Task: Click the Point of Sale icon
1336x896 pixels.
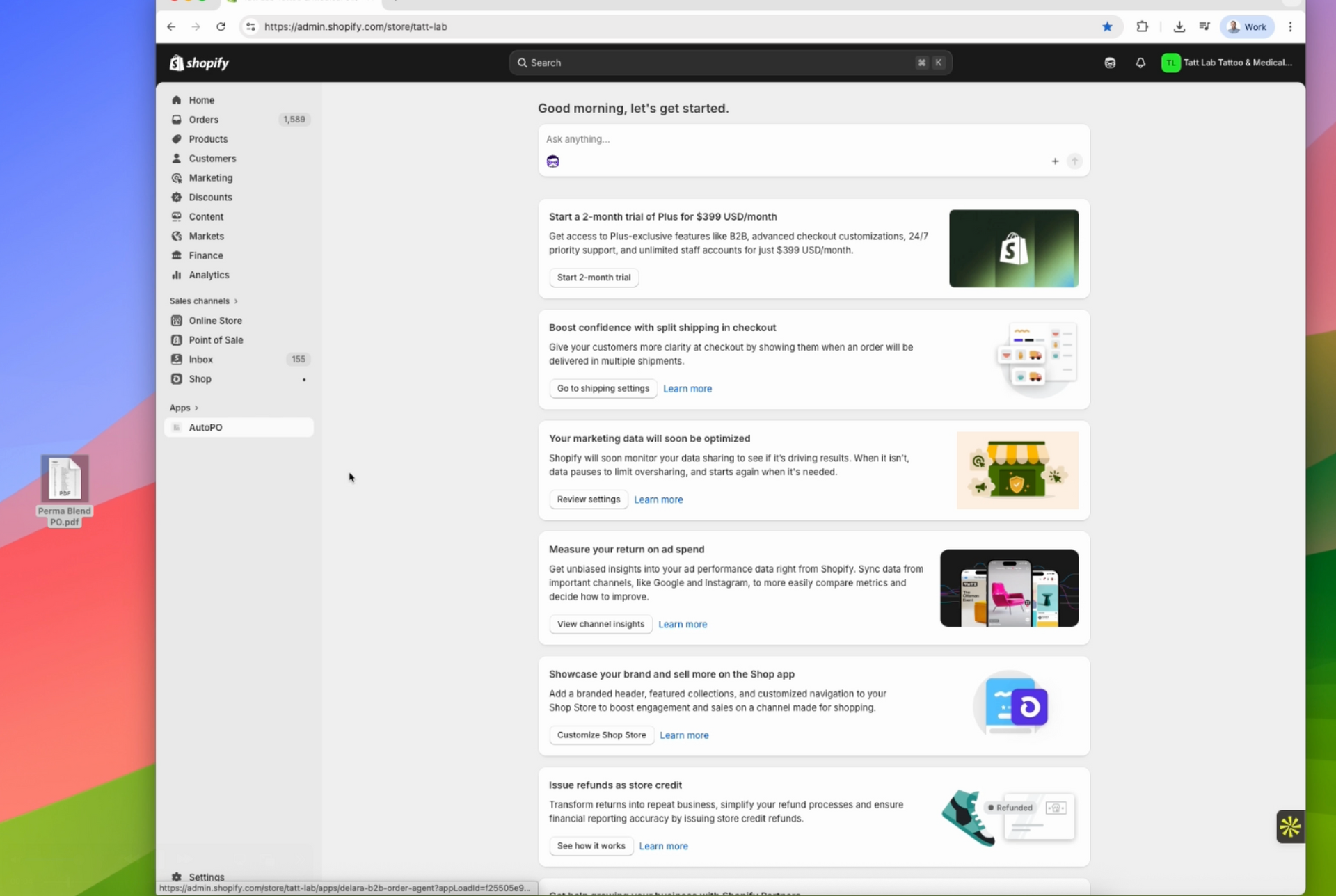Action: (x=177, y=340)
